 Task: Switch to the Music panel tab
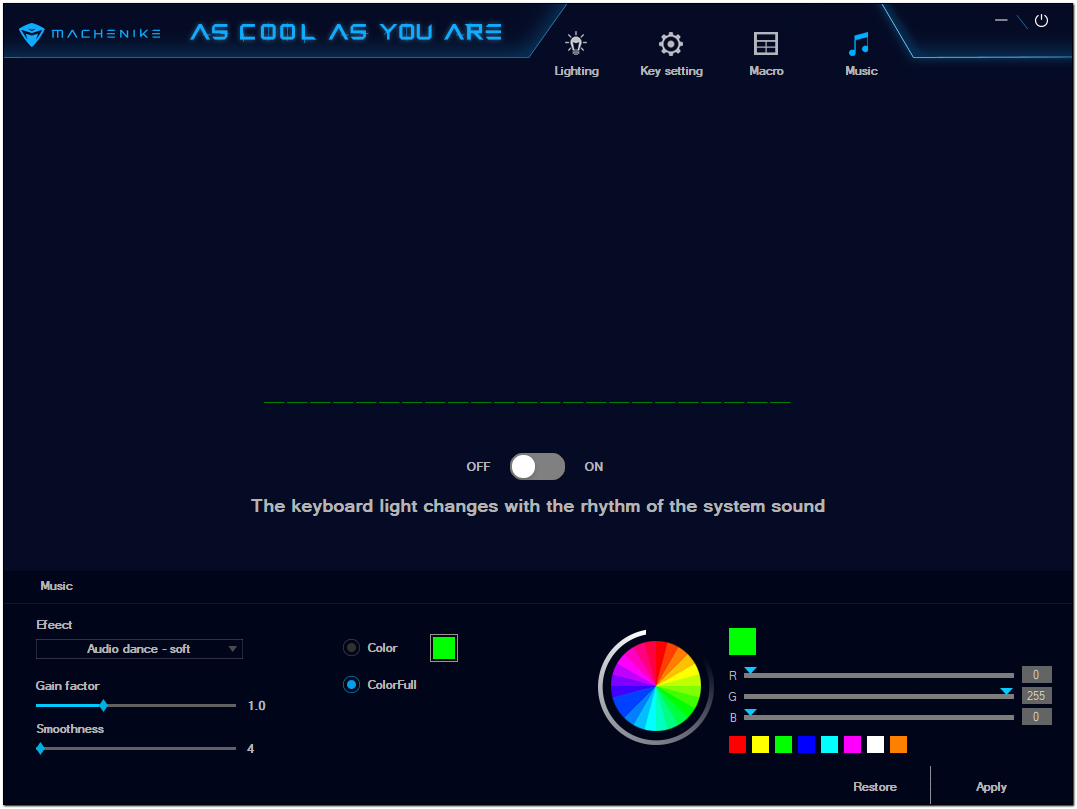tap(57, 586)
